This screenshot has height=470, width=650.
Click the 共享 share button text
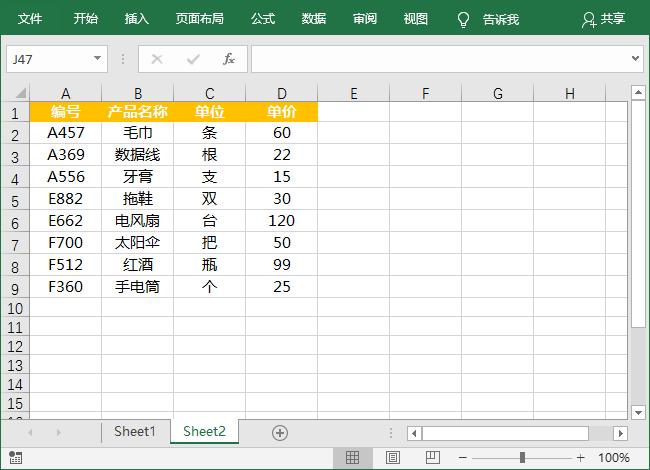pyautogui.click(x=613, y=19)
